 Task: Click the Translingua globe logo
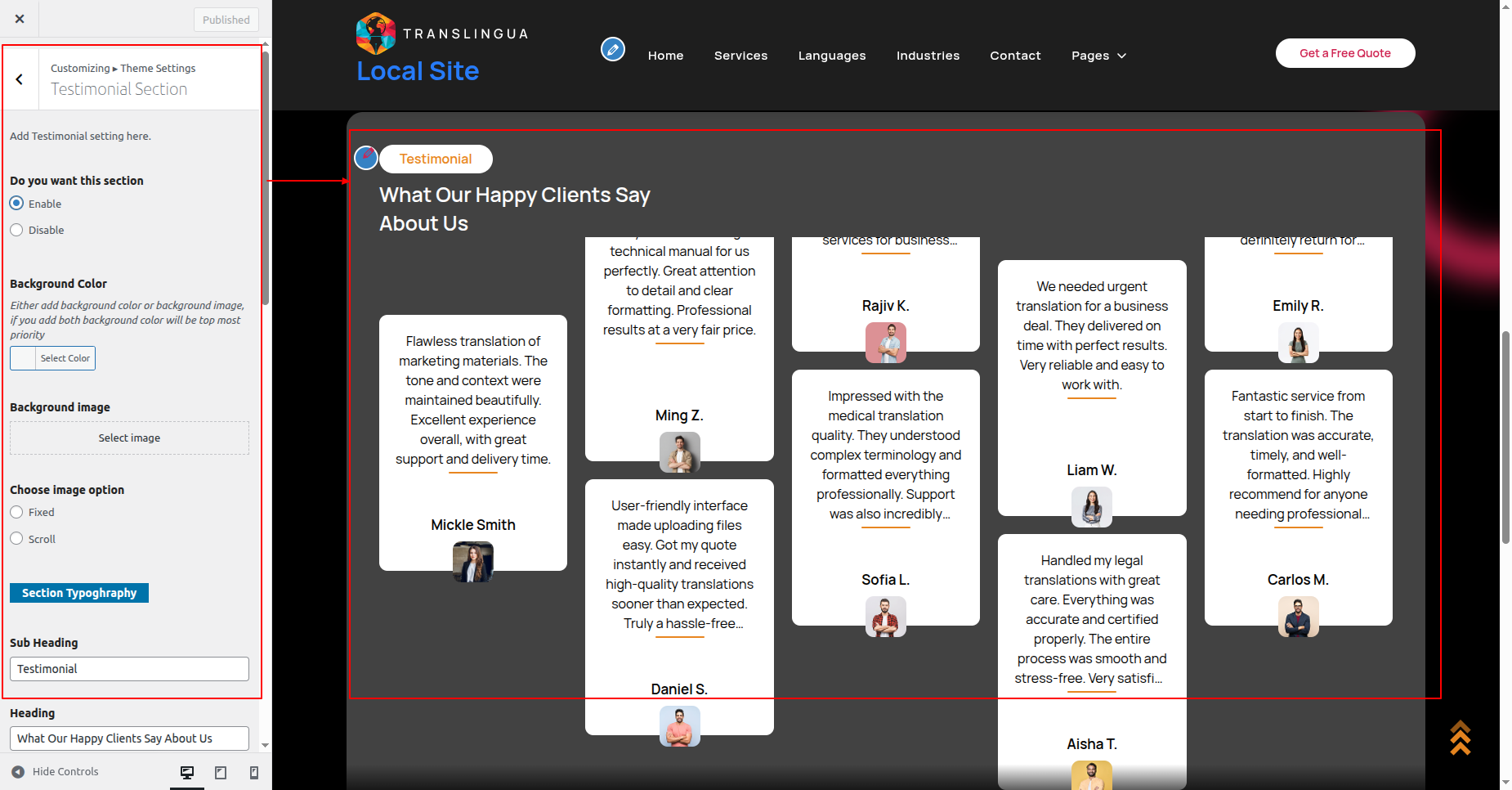376,34
